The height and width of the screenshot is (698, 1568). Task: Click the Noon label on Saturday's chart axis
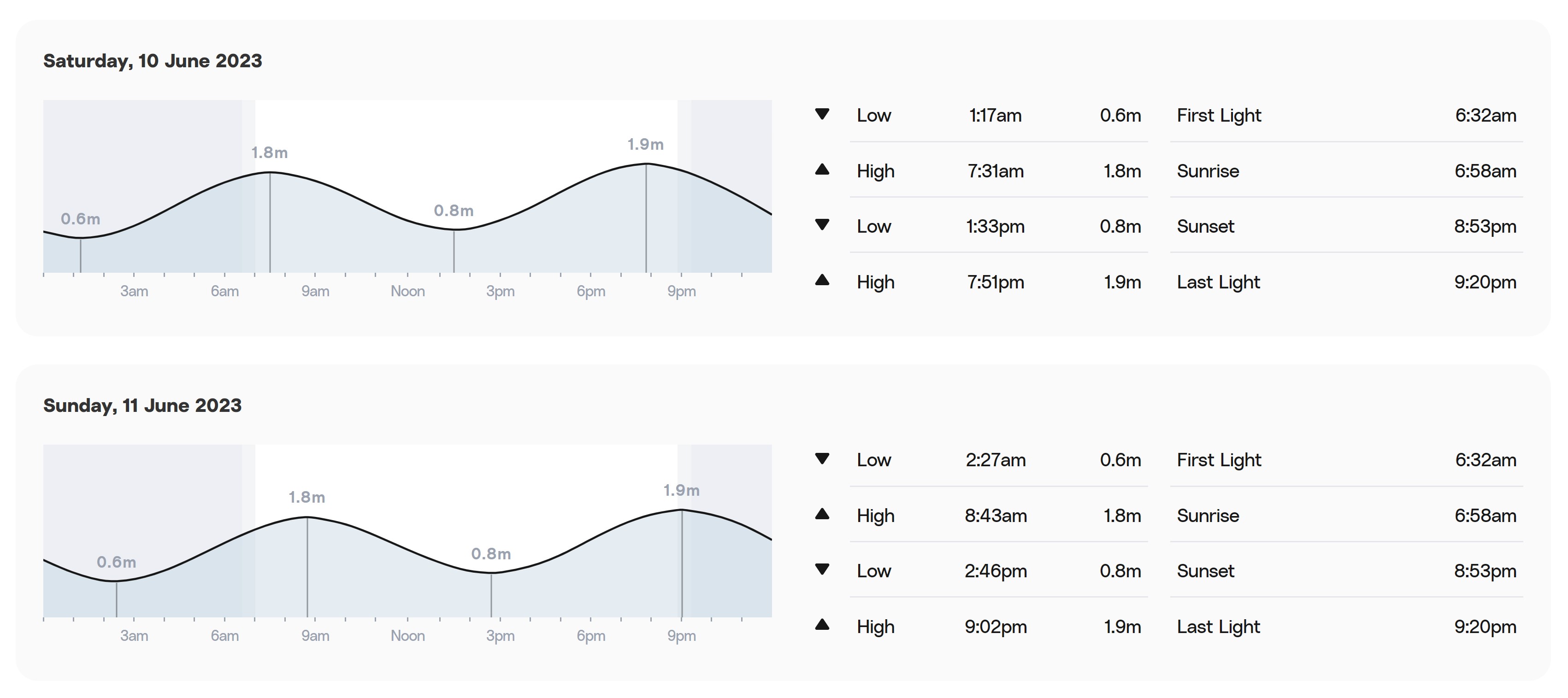coord(408,291)
